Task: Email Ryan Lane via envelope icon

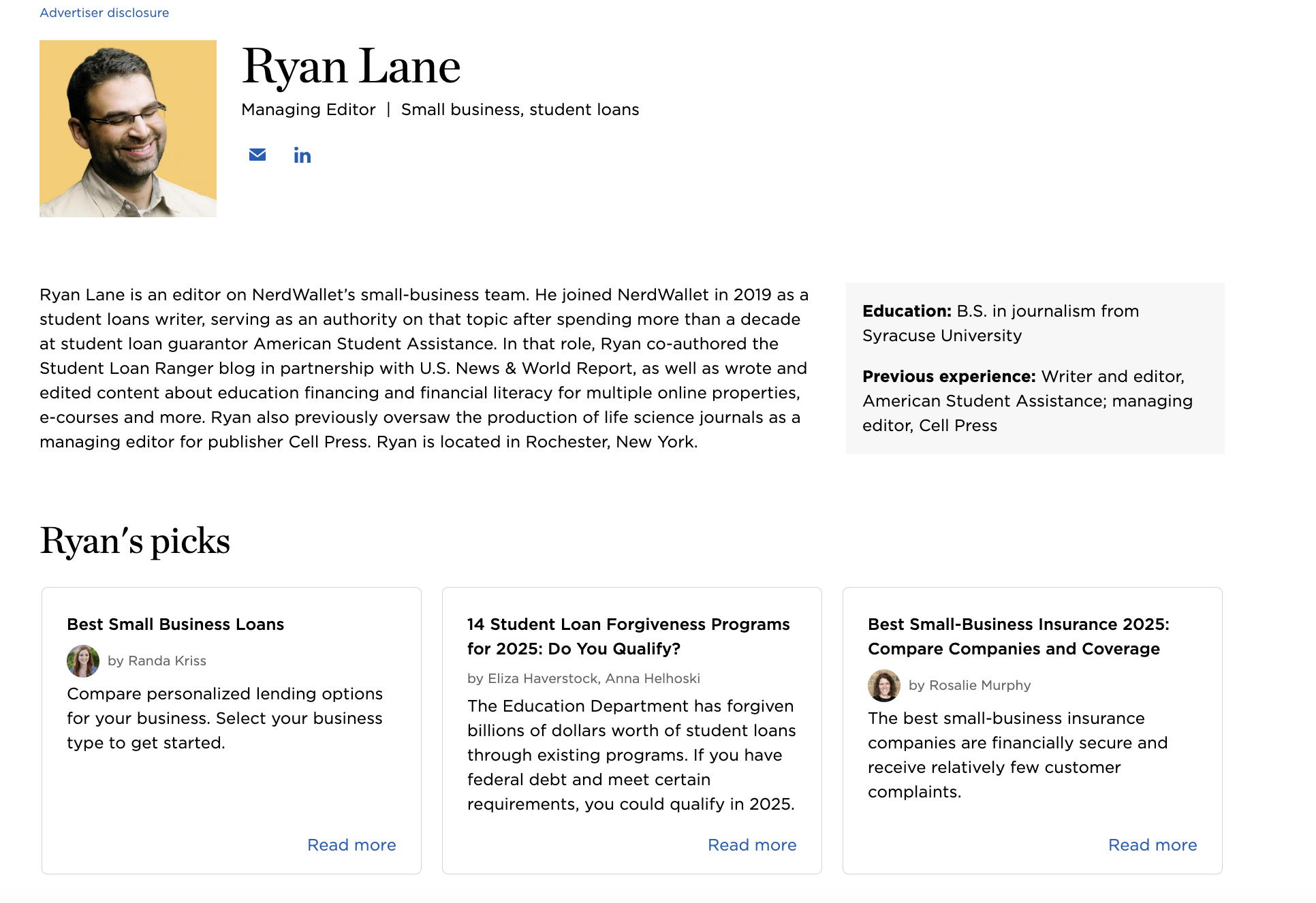Action: tap(257, 155)
